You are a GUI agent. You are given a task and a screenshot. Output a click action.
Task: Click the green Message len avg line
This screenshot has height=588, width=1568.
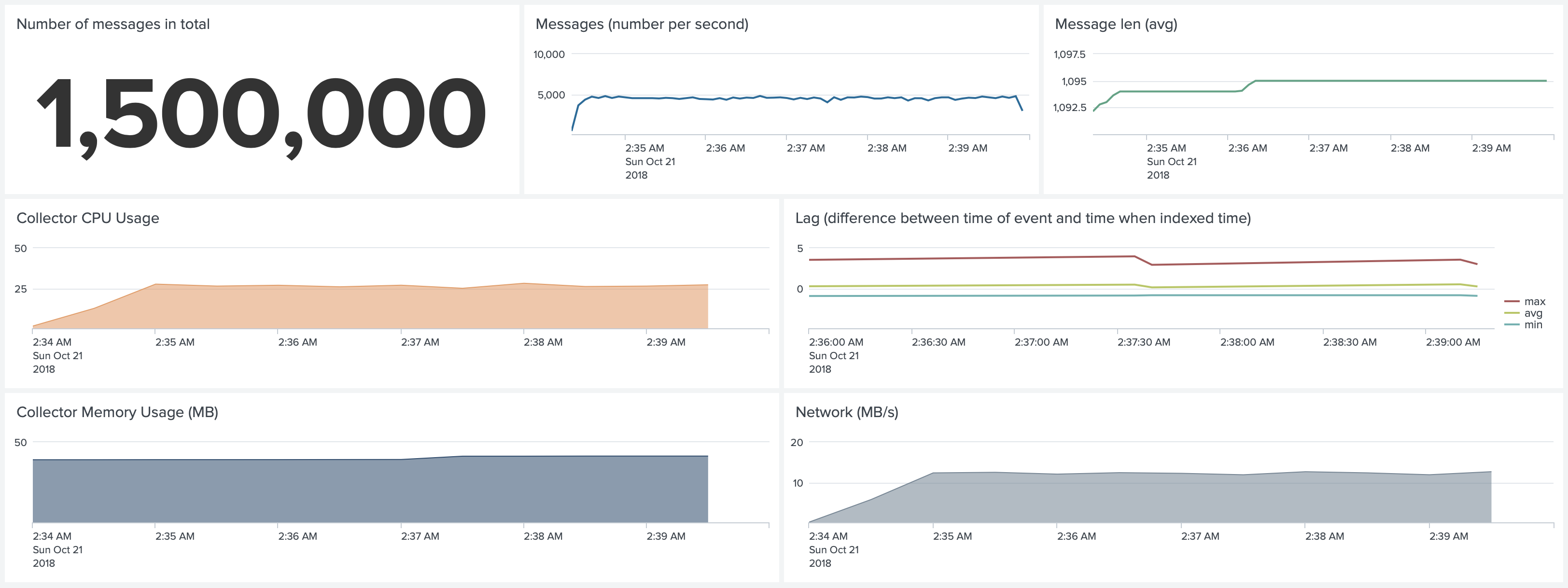(x=1400, y=80)
